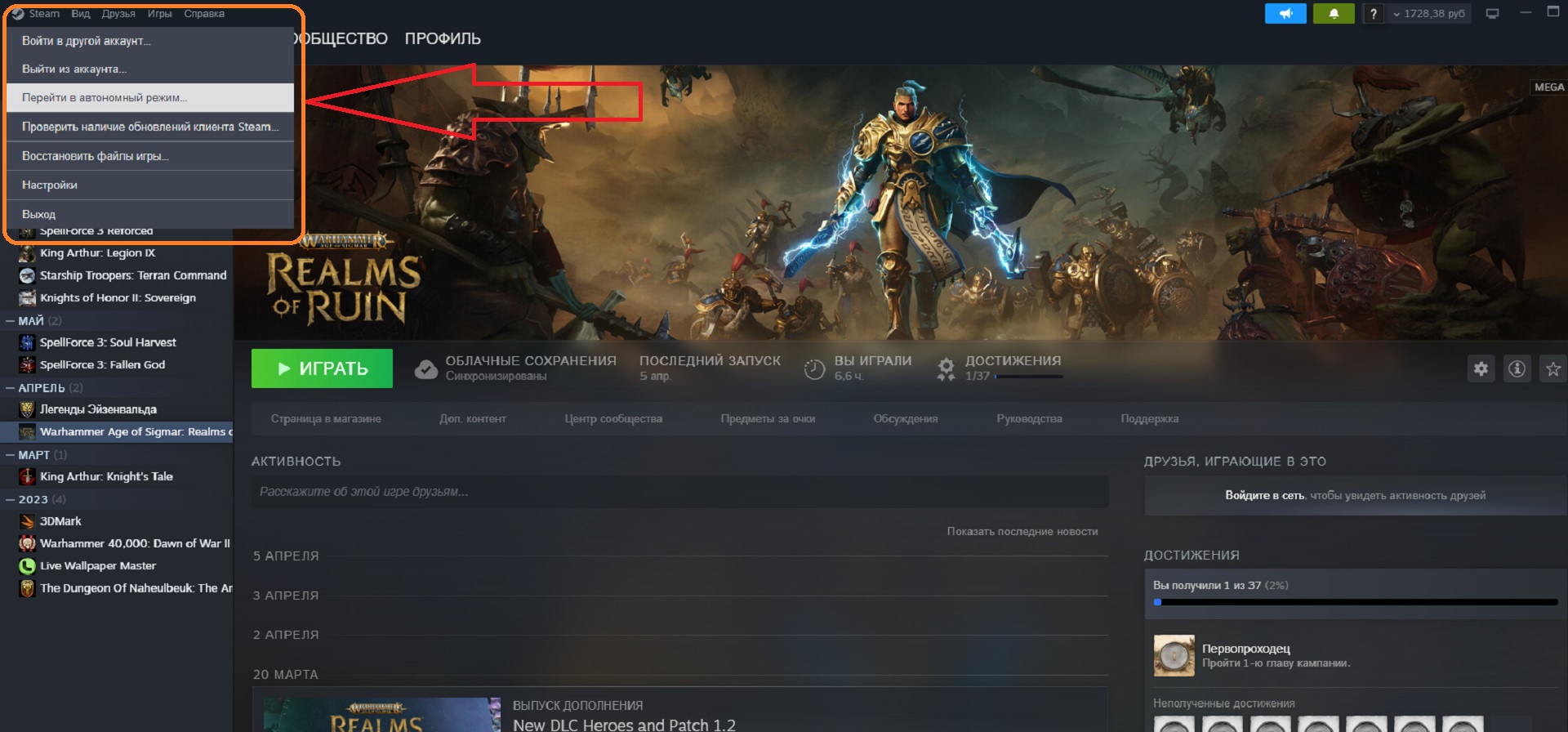
Task: Click Легенды Эйзенвальда game icon
Action: [27, 409]
